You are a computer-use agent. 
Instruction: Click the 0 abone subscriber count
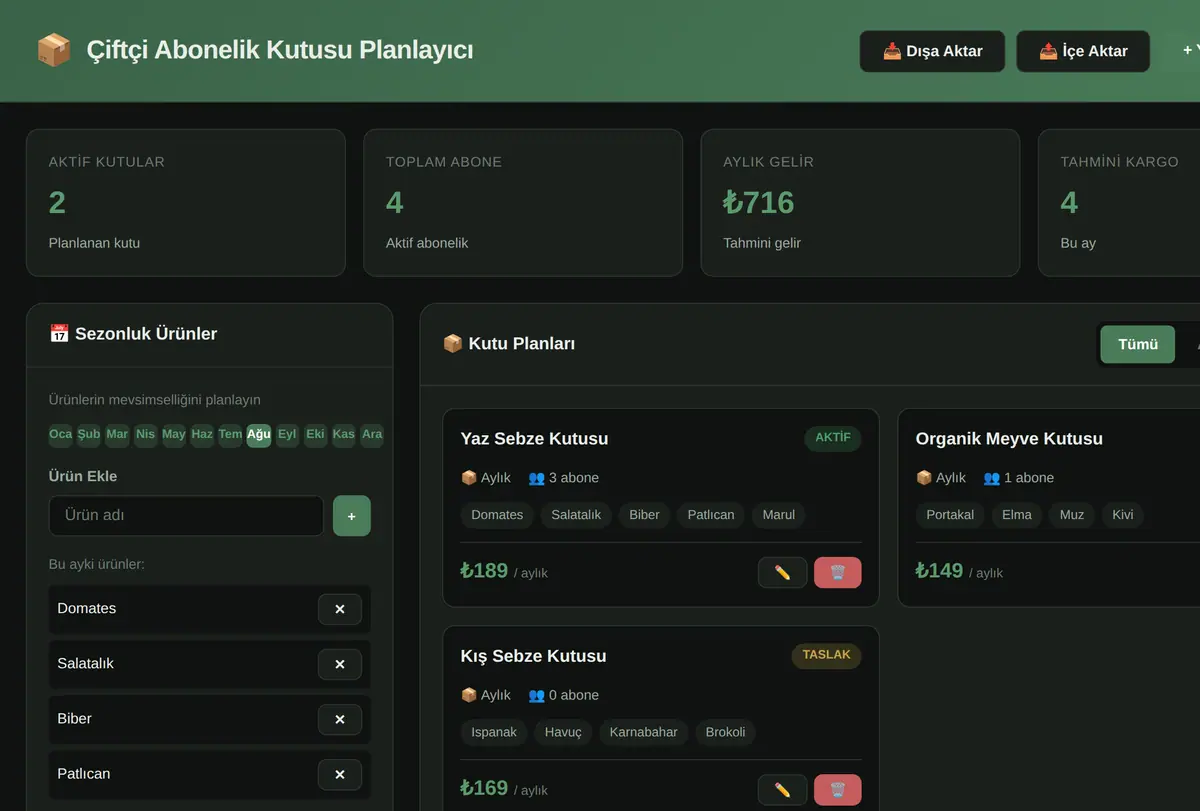pos(563,695)
